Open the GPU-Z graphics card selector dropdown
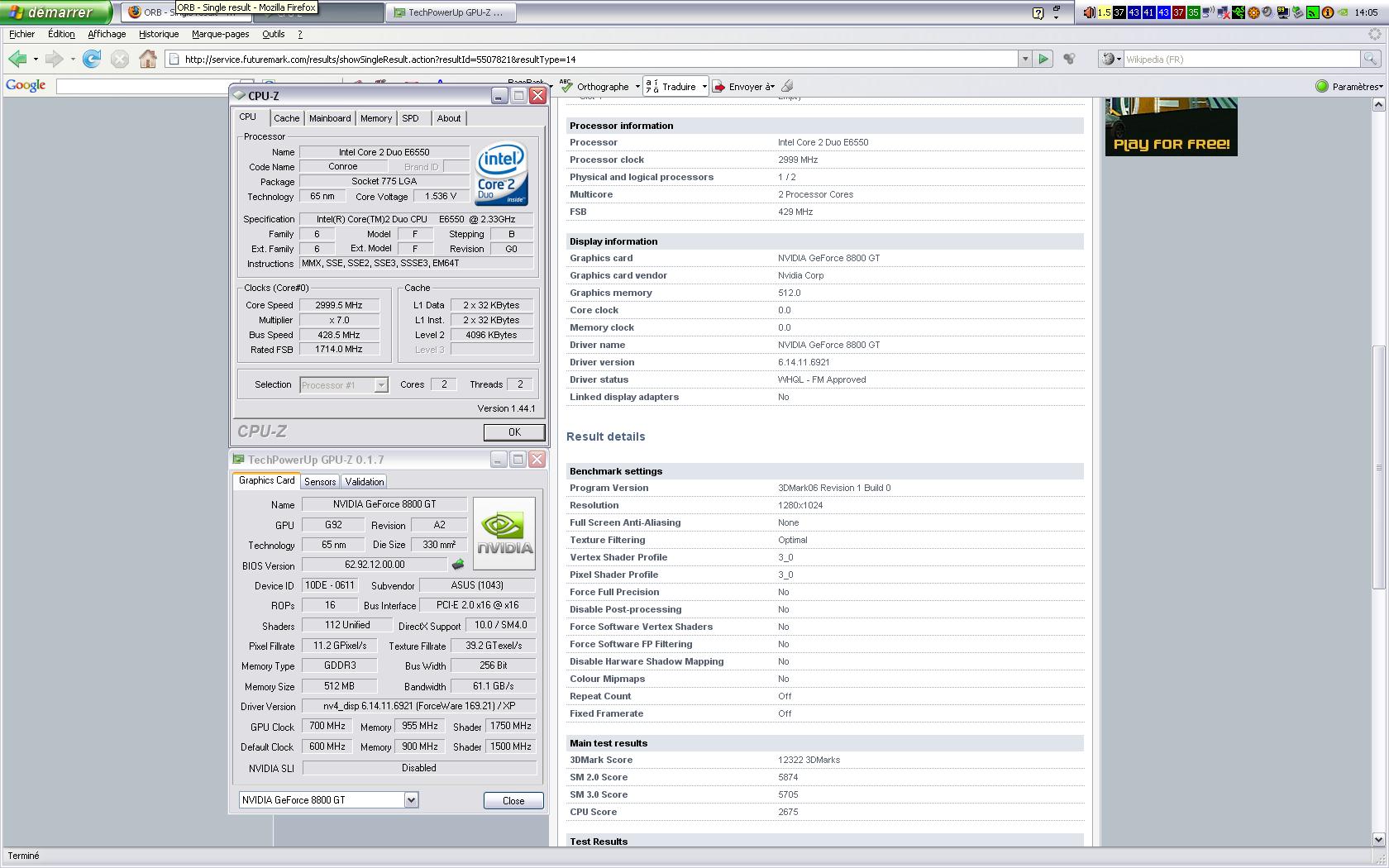 pos(411,799)
